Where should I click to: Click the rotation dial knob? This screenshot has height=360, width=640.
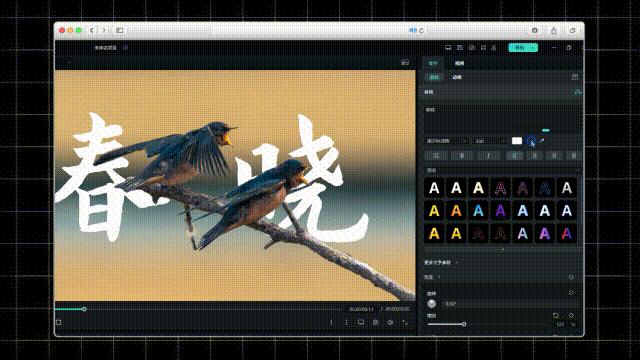pyautogui.click(x=431, y=304)
